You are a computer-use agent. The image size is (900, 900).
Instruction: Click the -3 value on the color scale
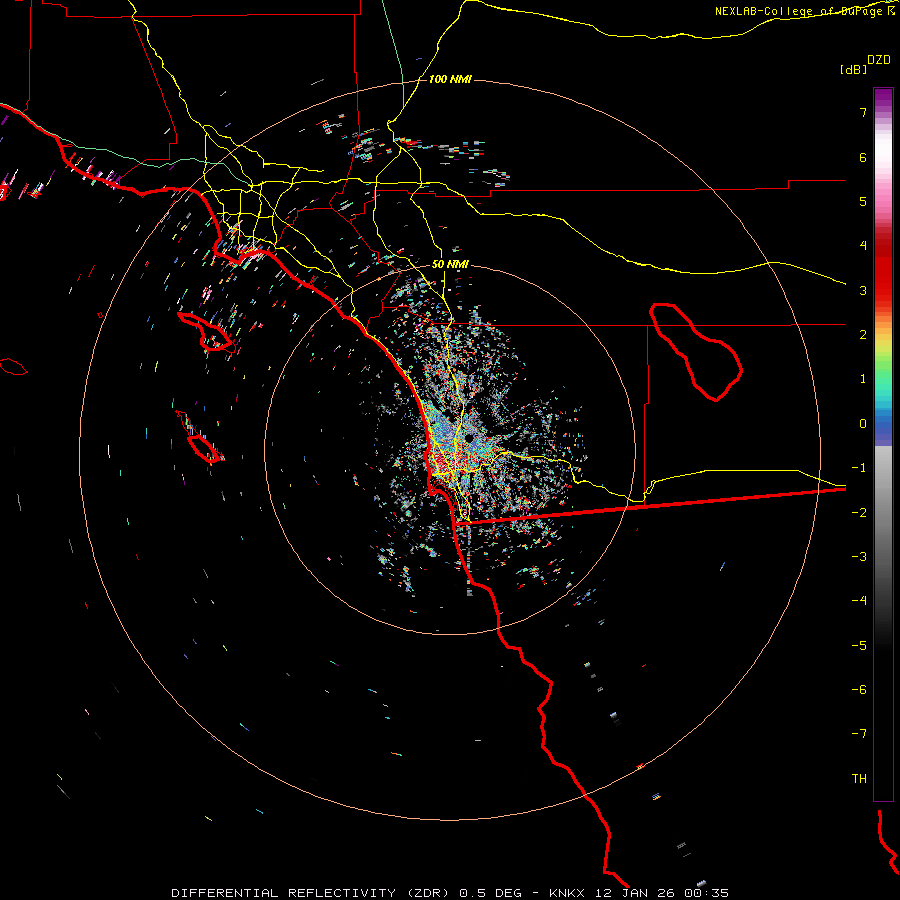click(859, 556)
